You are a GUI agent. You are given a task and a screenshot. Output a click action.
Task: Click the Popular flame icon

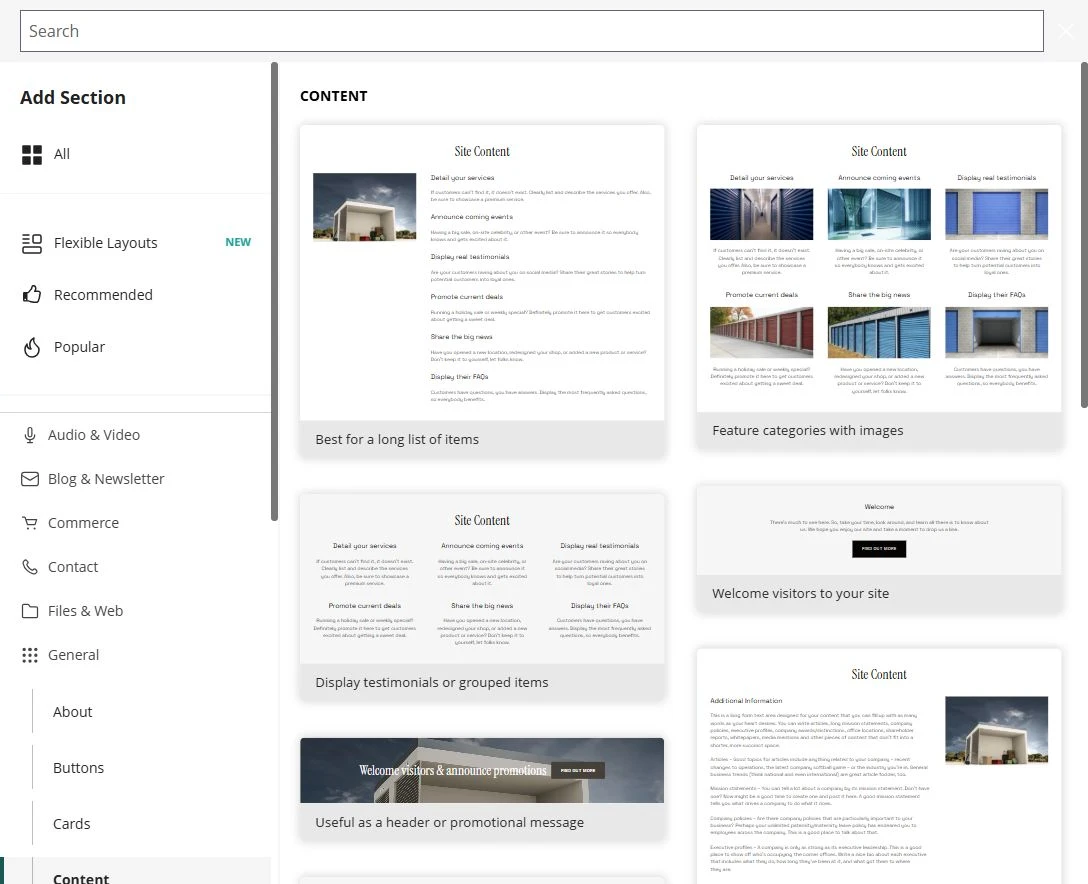[x=31, y=347]
